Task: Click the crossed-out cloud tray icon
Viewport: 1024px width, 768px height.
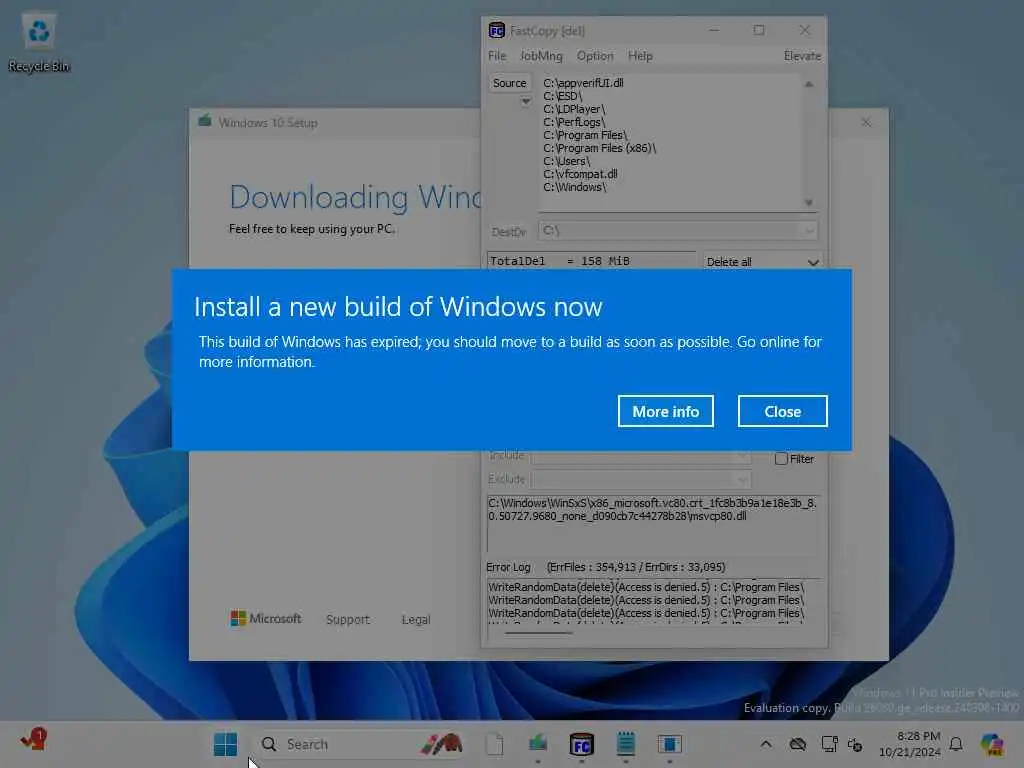Action: (x=797, y=744)
